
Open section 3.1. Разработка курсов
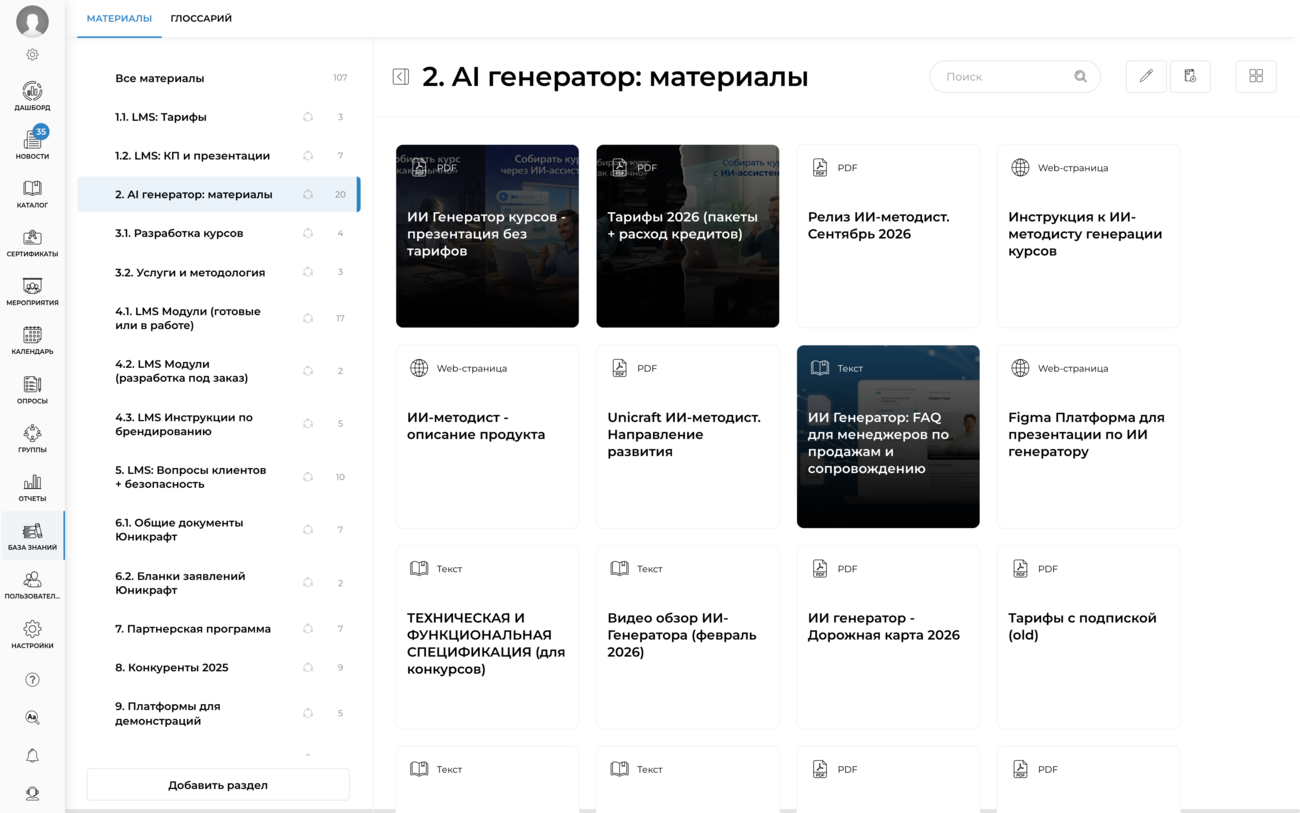coord(218,233)
